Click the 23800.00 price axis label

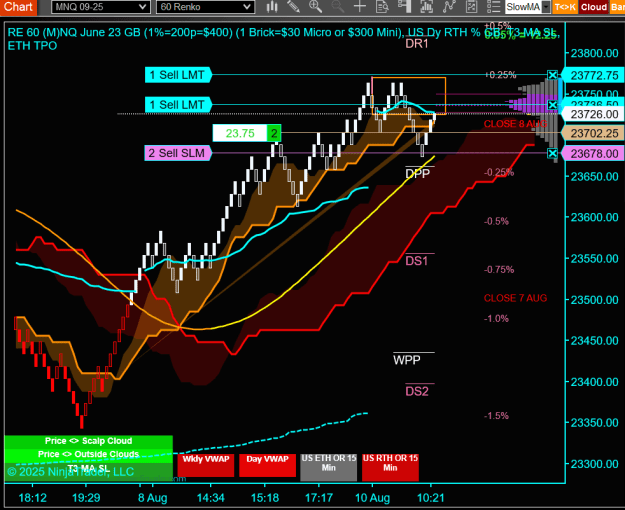594,53
